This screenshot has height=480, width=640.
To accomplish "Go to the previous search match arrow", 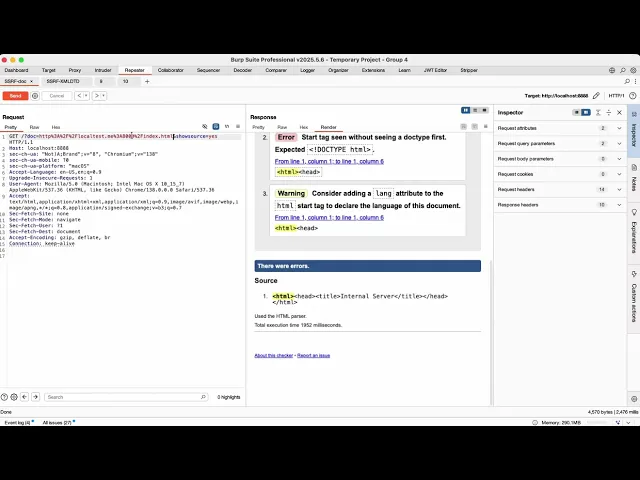I will pos(24,397).
